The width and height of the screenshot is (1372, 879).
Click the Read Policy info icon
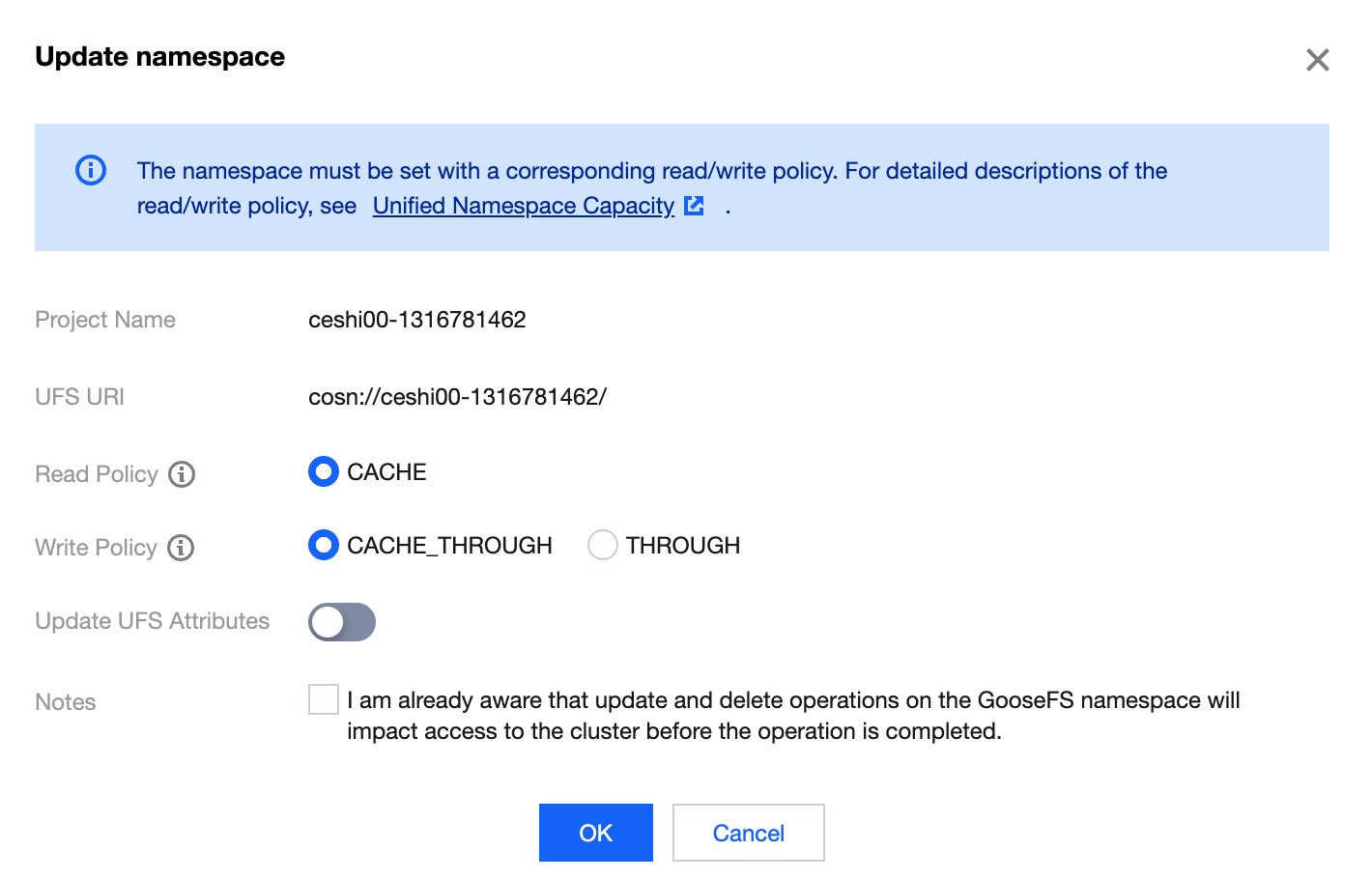pyautogui.click(x=182, y=474)
